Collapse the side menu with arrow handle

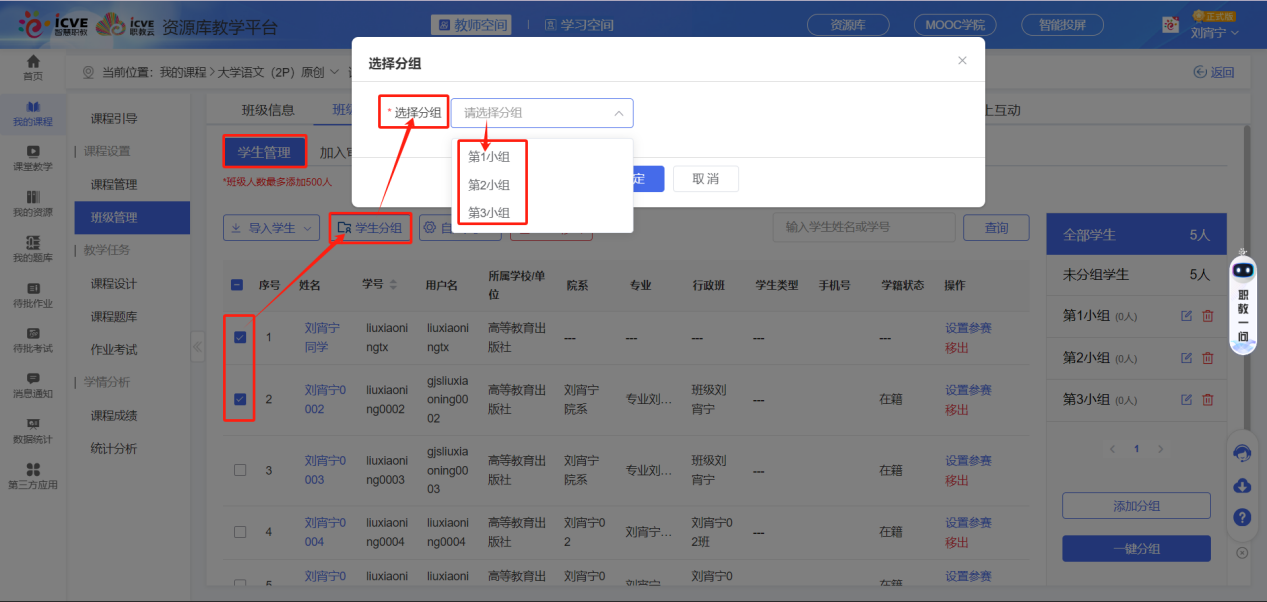(197, 347)
